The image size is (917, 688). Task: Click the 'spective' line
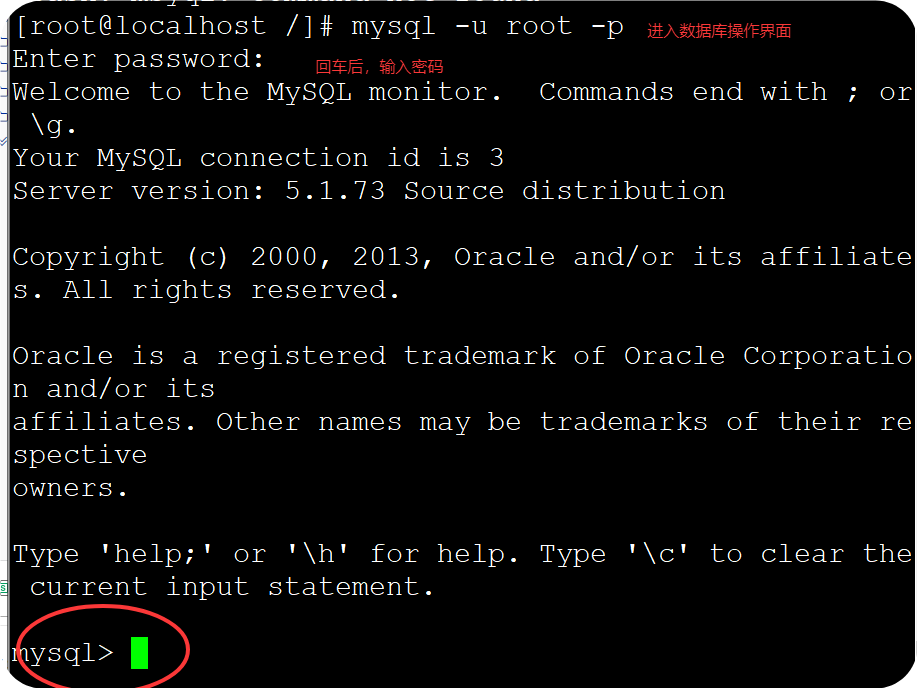coord(80,456)
